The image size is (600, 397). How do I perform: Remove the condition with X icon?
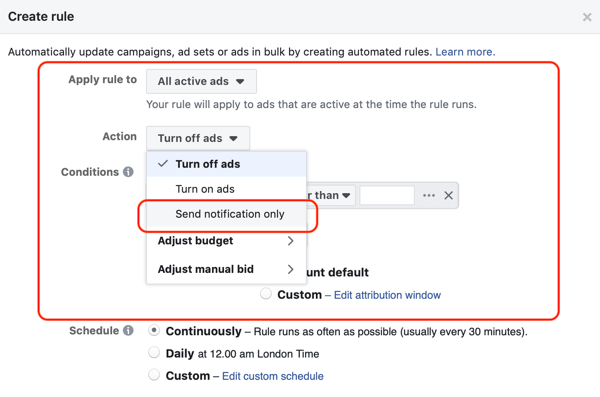tap(448, 196)
